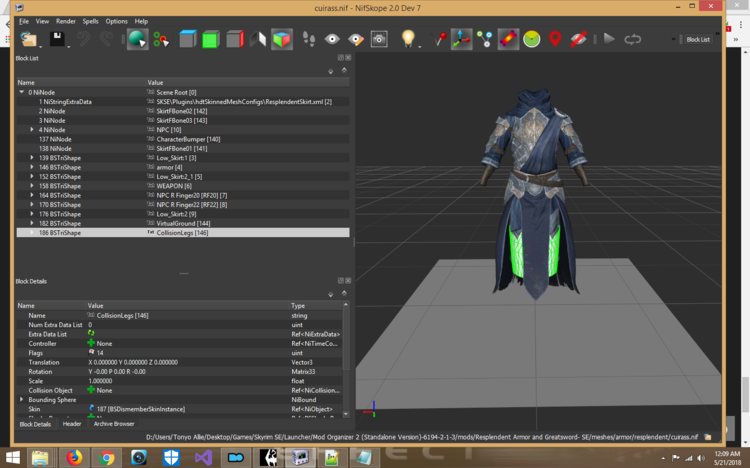Open Google Chrome from the taskbar
This screenshot has width=750, height=468.
tap(106, 458)
